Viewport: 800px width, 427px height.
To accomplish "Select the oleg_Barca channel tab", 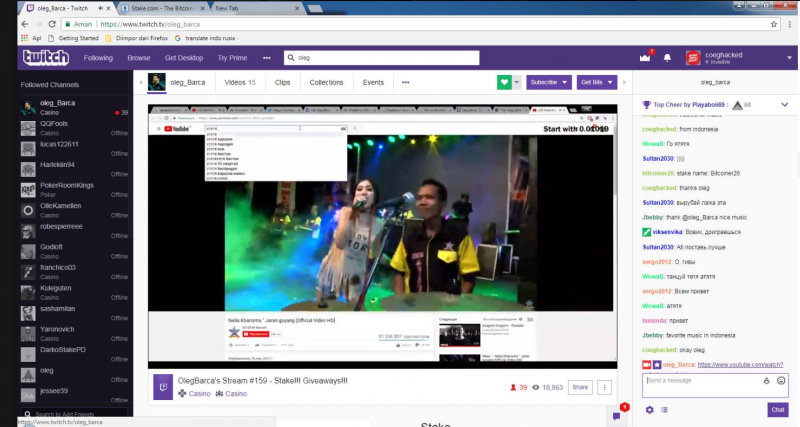I will 177,82.
